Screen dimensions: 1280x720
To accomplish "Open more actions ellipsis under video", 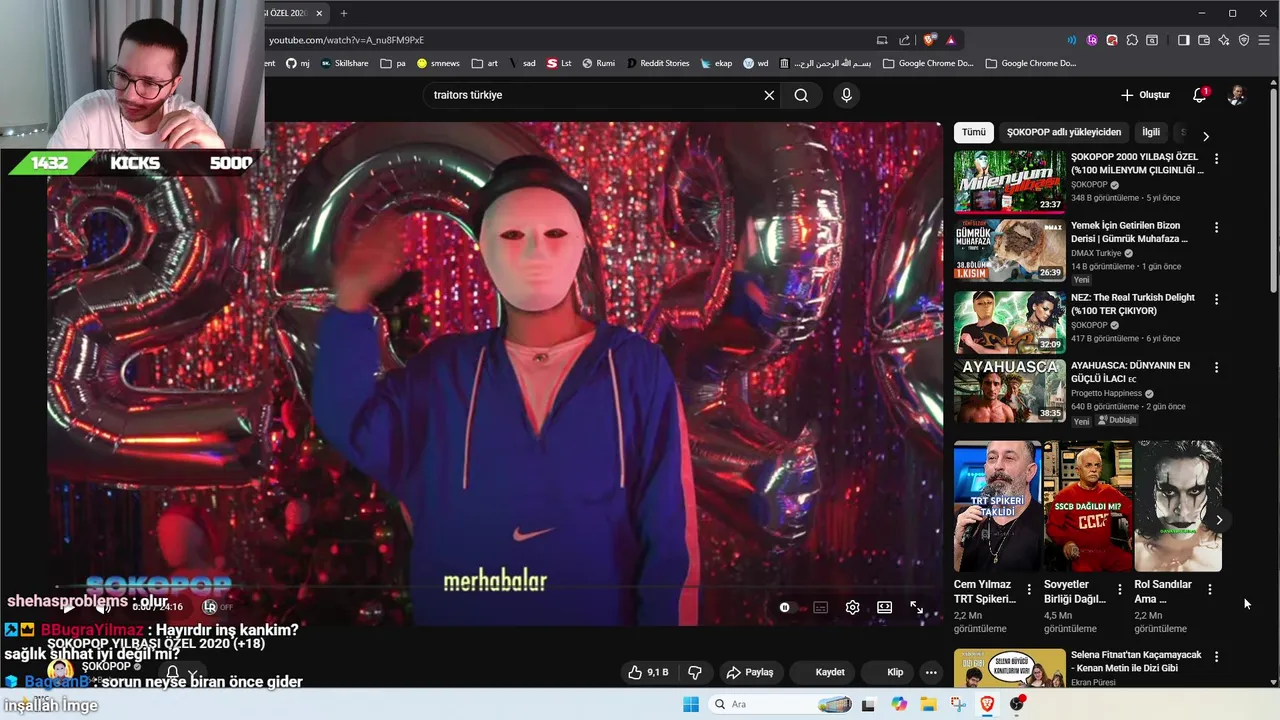I will pos(931,672).
